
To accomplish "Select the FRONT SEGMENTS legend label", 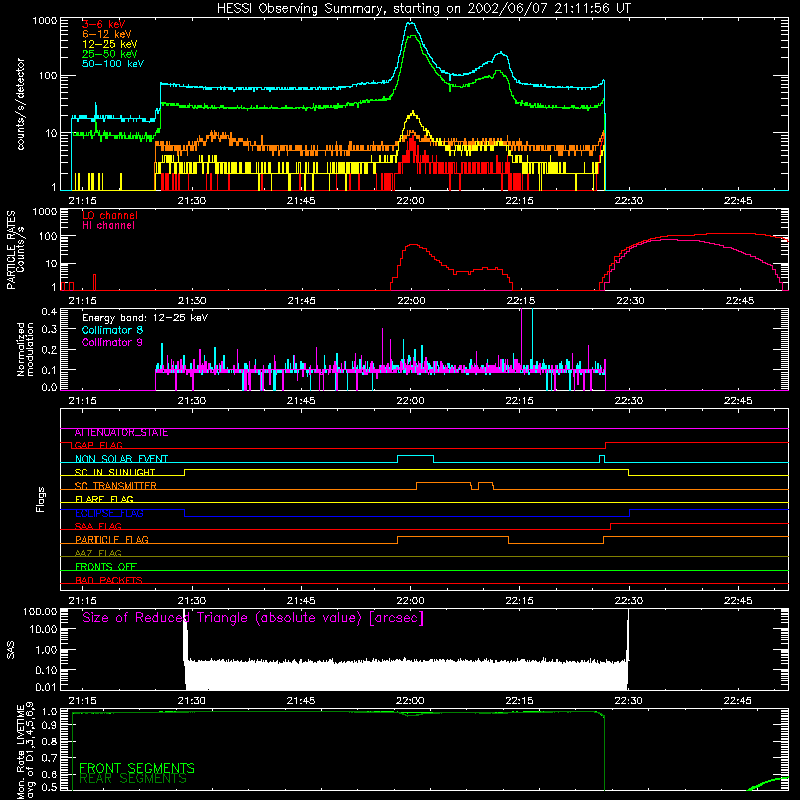I will coord(137,768).
